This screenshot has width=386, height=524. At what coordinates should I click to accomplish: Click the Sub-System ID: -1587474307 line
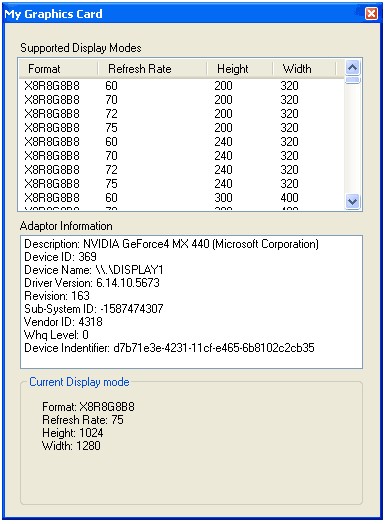click(94, 309)
